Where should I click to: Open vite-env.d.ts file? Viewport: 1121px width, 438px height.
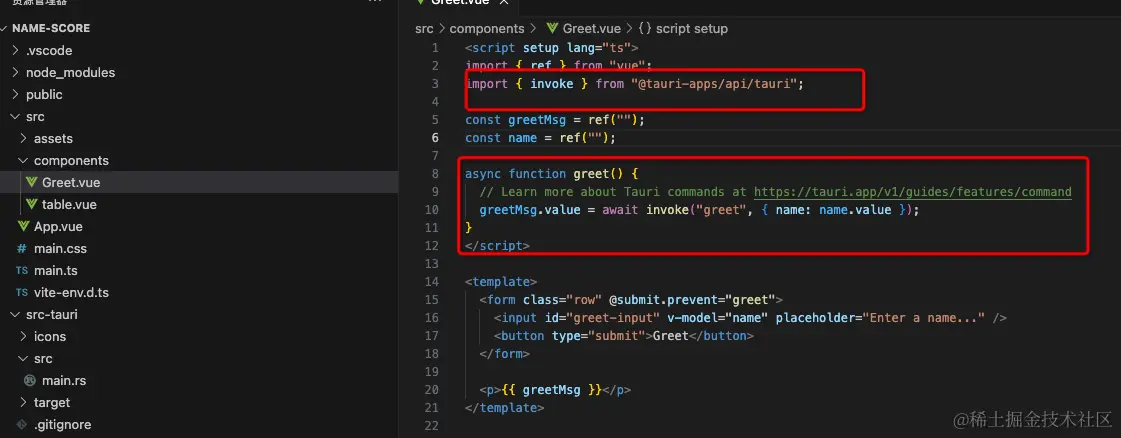tap(71, 293)
